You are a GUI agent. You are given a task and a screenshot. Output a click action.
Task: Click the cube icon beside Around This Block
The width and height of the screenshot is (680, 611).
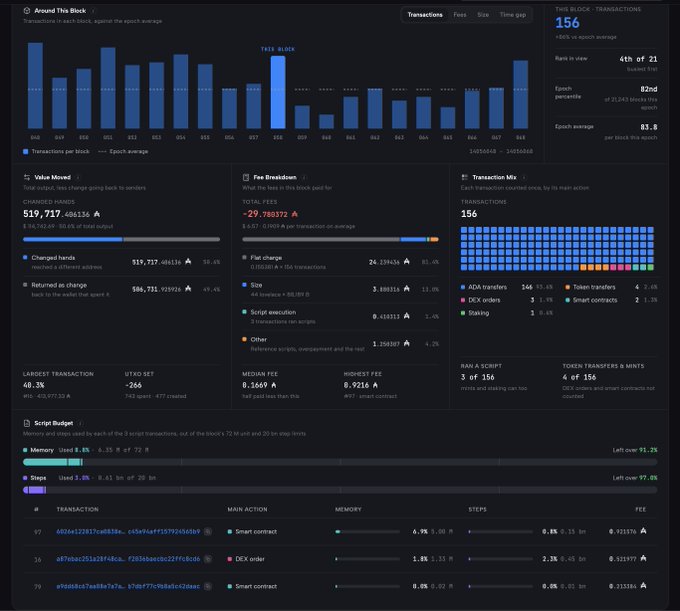click(x=27, y=10)
